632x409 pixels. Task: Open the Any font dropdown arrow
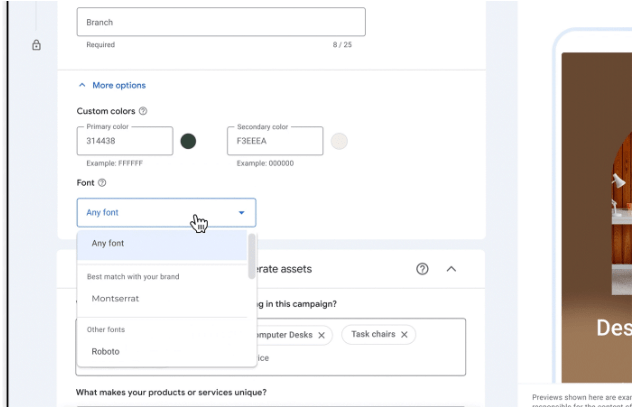pyautogui.click(x=241, y=212)
